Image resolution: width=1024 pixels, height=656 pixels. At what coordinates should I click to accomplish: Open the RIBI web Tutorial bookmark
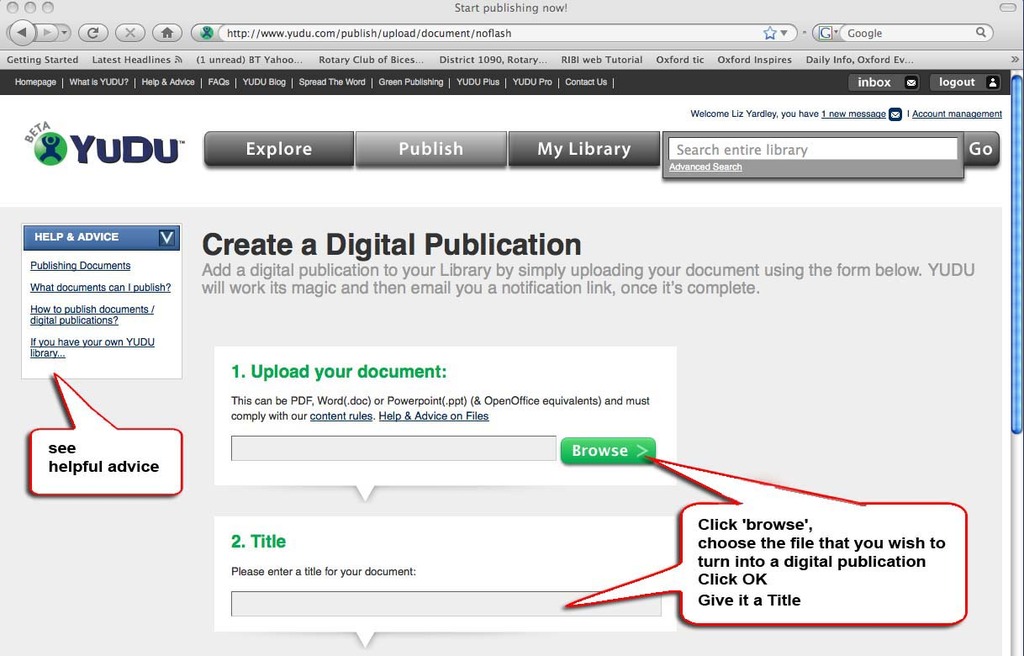coord(601,59)
